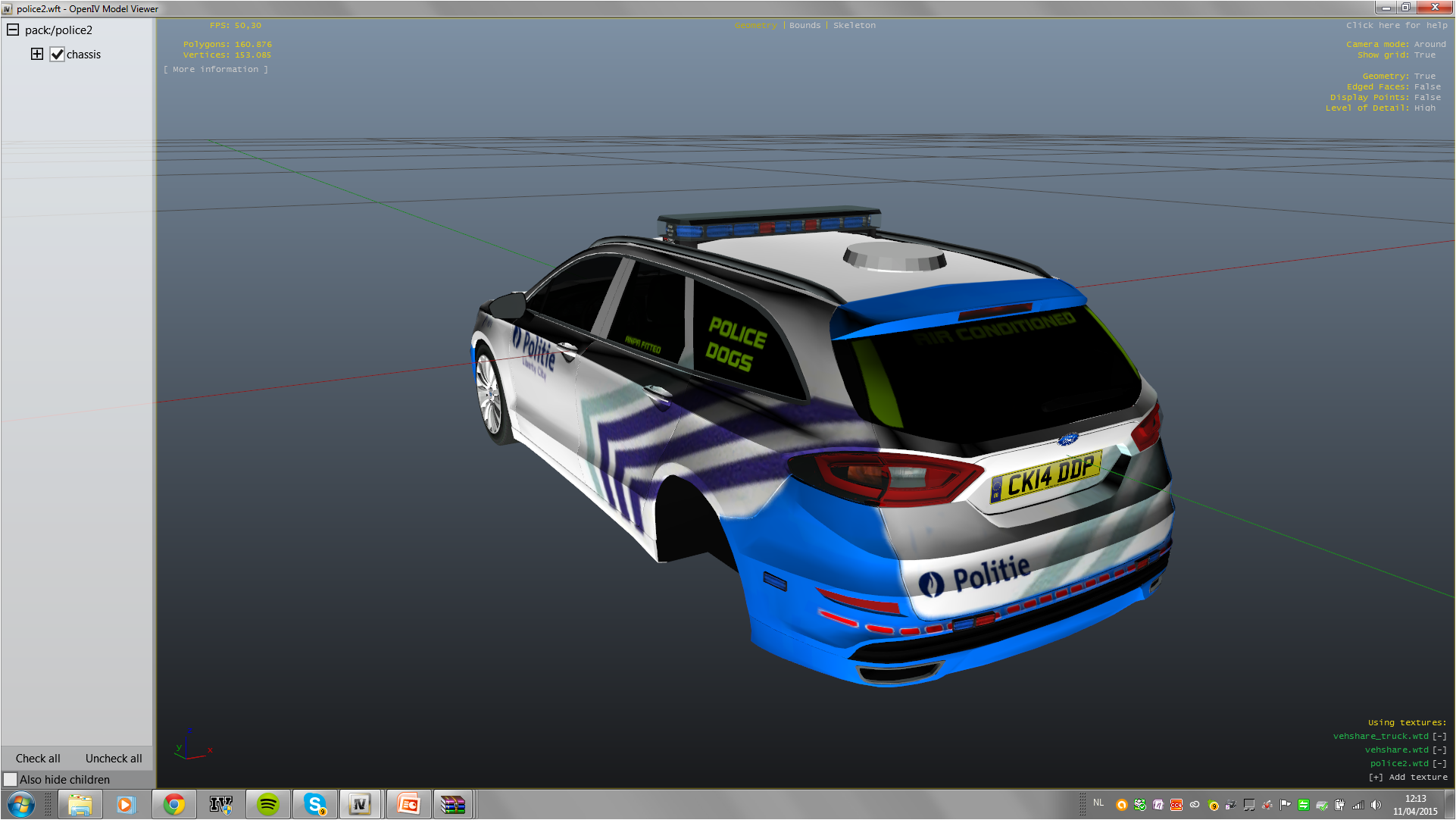This screenshot has height=820, width=1456.
Task: Click the Vertices count text
Action: coord(227,55)
